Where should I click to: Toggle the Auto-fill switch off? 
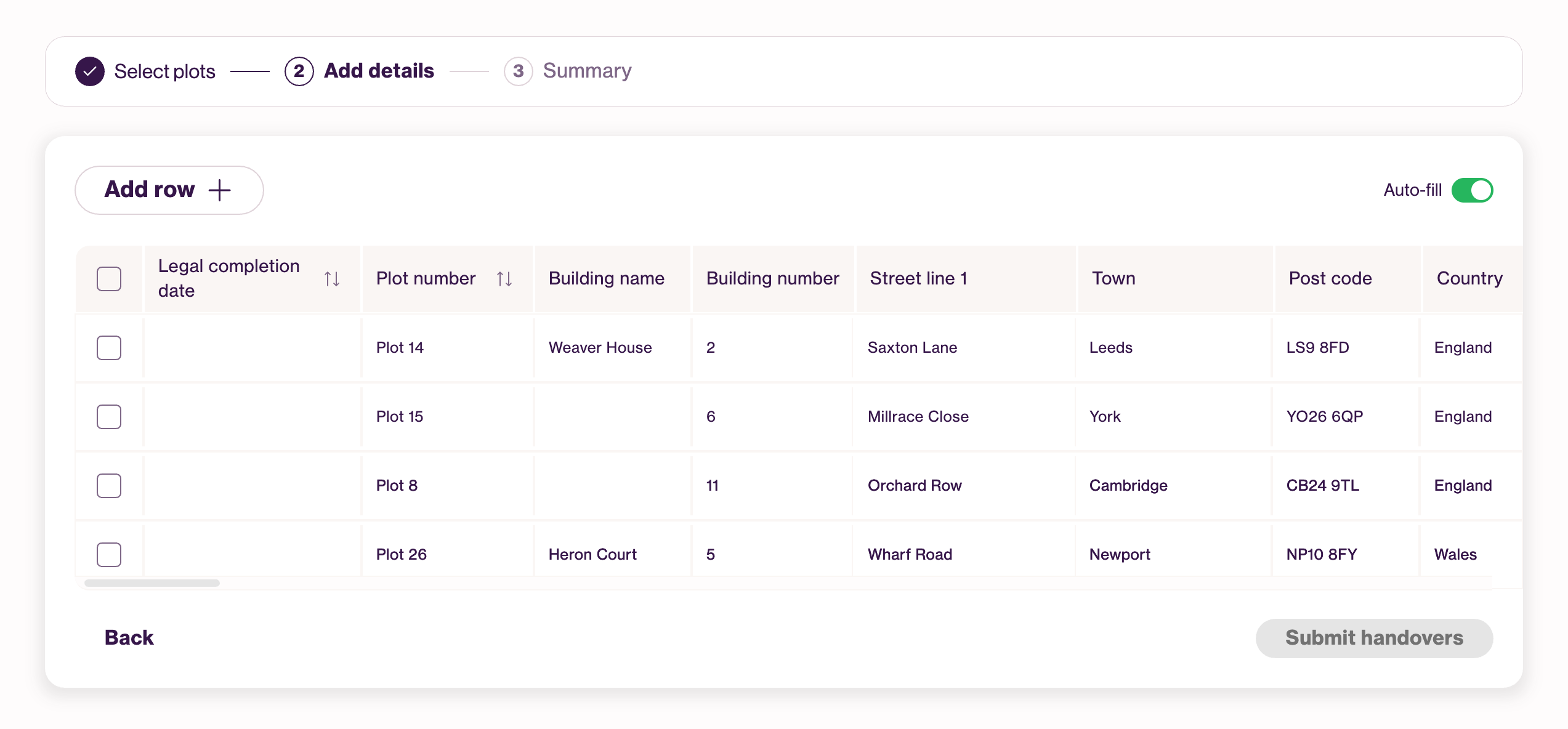(1472, 190)
